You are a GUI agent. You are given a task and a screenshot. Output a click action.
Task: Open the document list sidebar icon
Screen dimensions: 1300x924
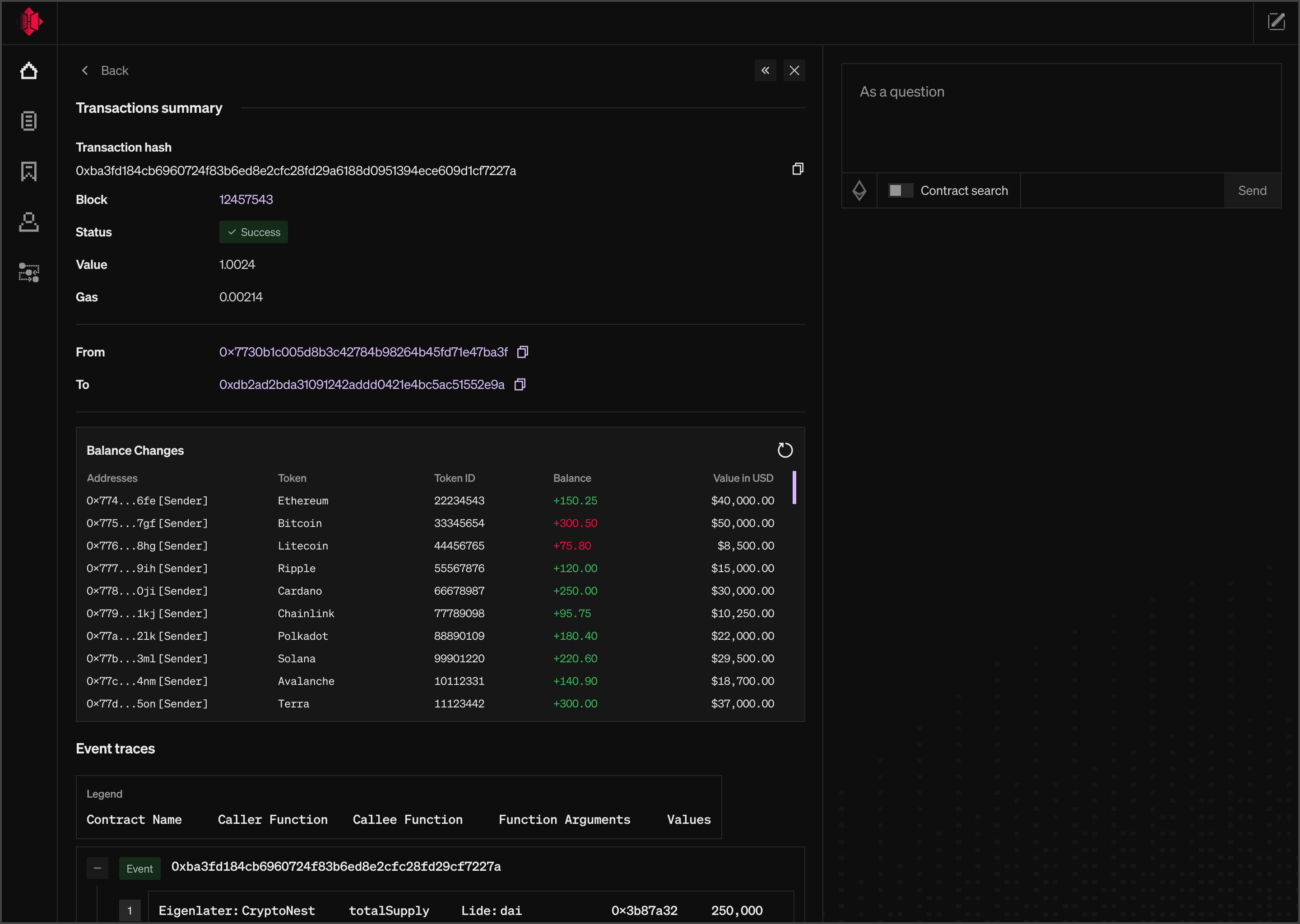pyautogui.click(x=28, y=121)
